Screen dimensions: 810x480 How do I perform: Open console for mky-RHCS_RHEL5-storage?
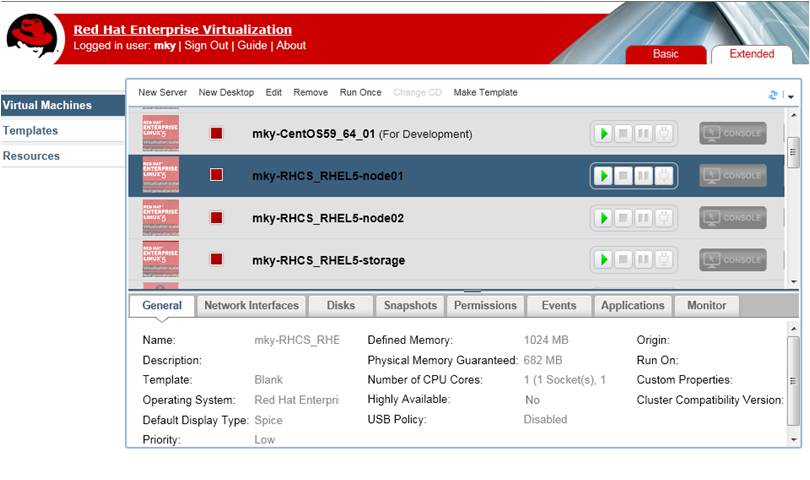[x=733, y=259]
